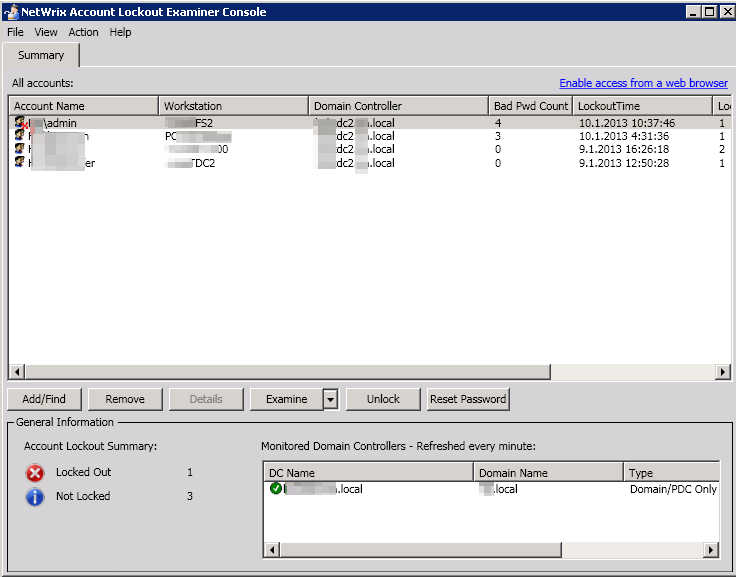This screenshot has height=577, width=736.
Task: Click the Add/Find button
Action: coord(44,399)
